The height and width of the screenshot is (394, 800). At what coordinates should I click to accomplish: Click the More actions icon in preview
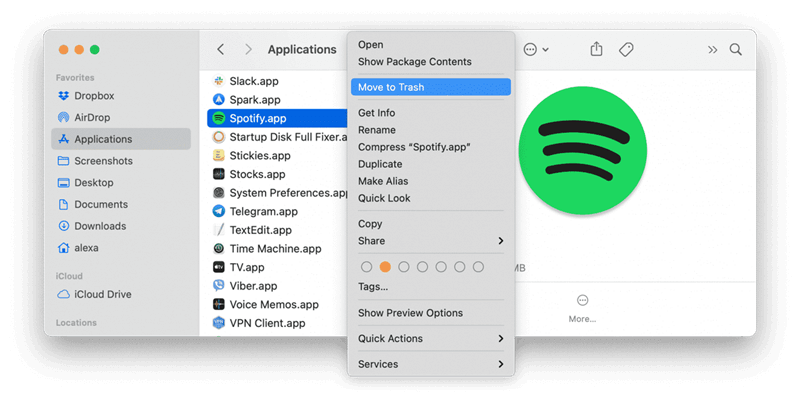coord(582,300)
